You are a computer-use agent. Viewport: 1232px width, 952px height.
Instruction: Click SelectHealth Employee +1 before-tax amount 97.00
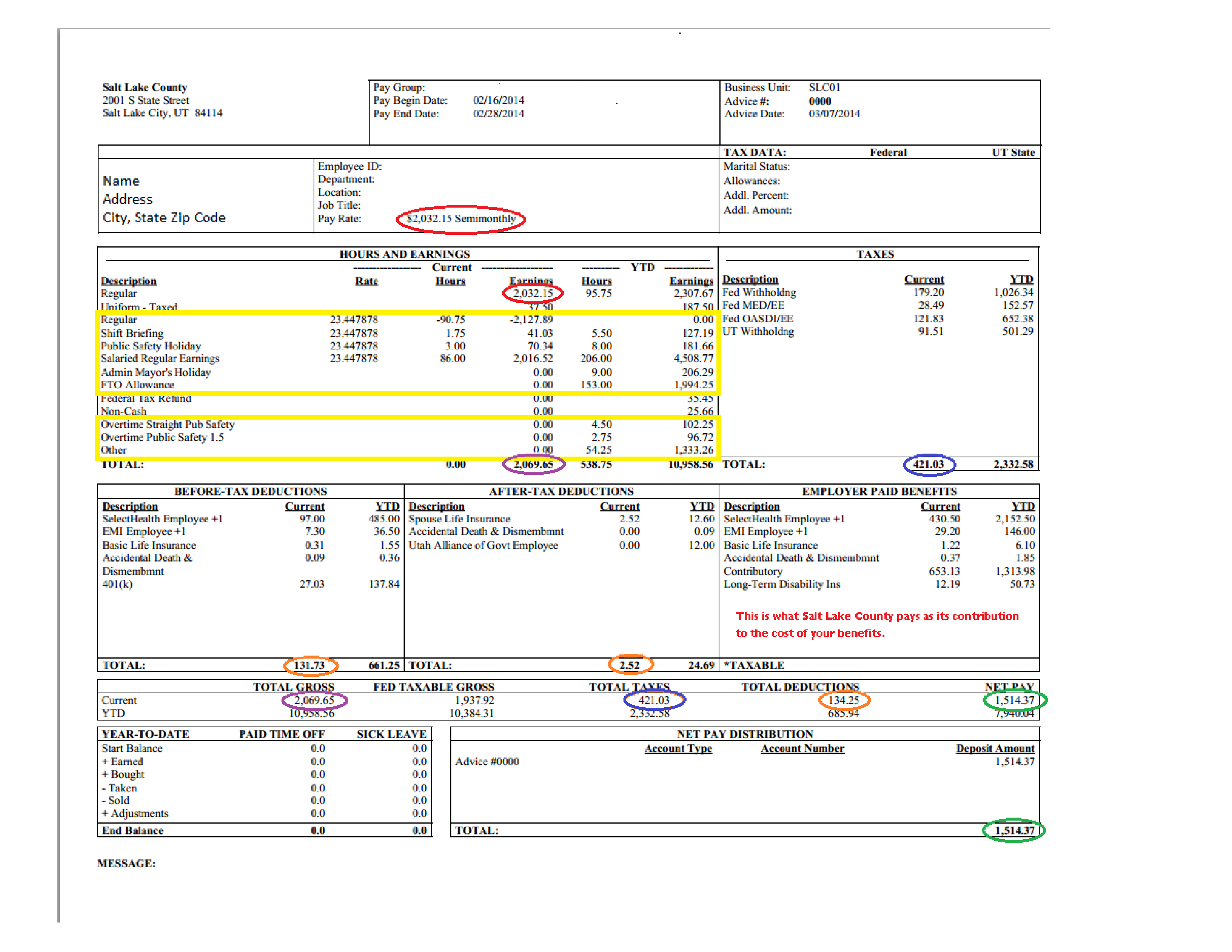coord(312,518)
